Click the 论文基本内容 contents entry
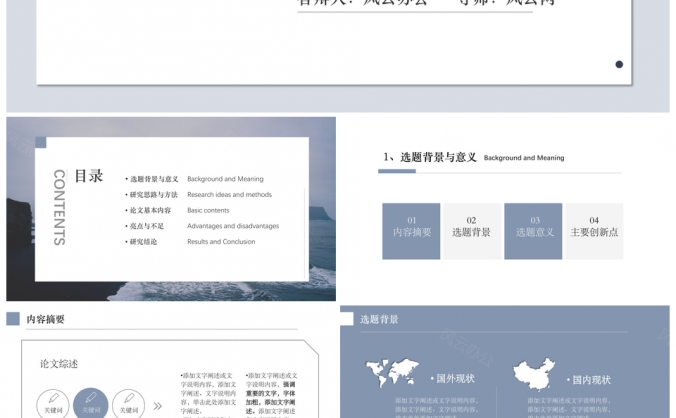This screenshot has width=676, height=418. point(148,210)
